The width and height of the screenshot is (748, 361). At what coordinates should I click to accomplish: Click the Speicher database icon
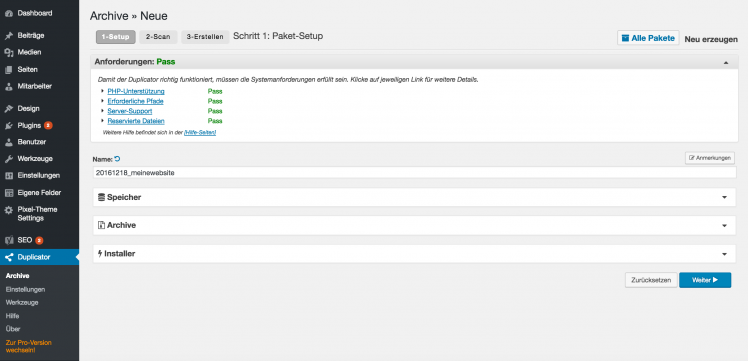pos(101,197)
